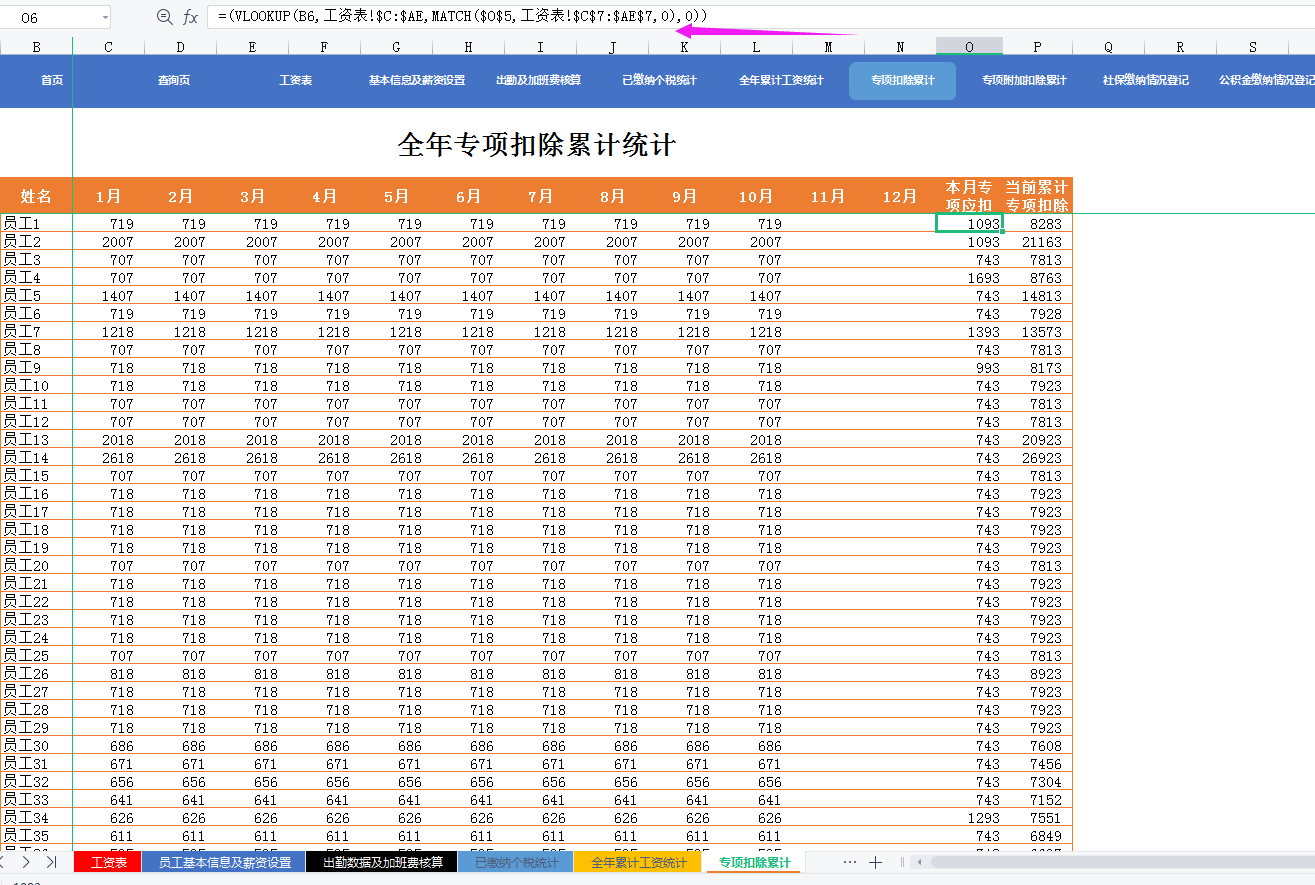Switch to the 工资表 sheet tab
The height and width of the screenshot is (885, 1315).
tap(106, 861)
